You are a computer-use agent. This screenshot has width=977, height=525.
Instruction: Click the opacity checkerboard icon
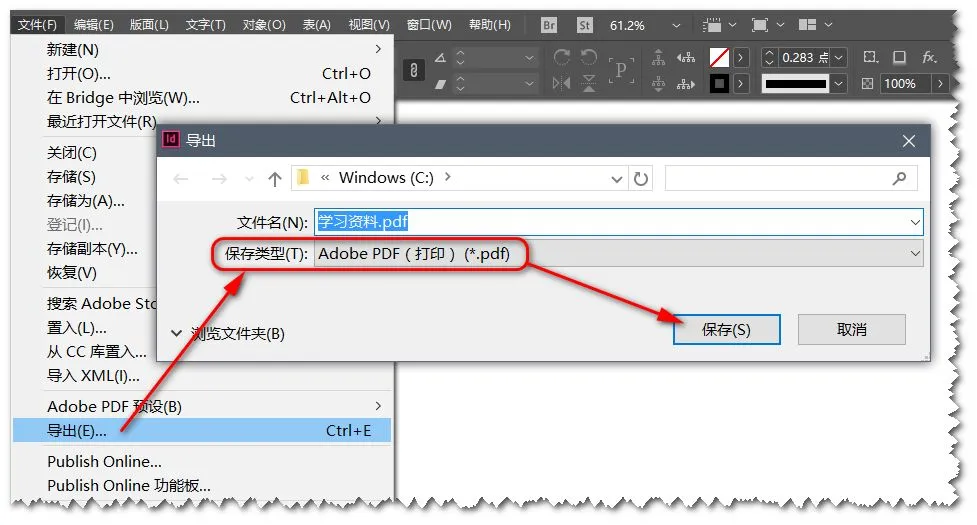(x=867, y=83)
